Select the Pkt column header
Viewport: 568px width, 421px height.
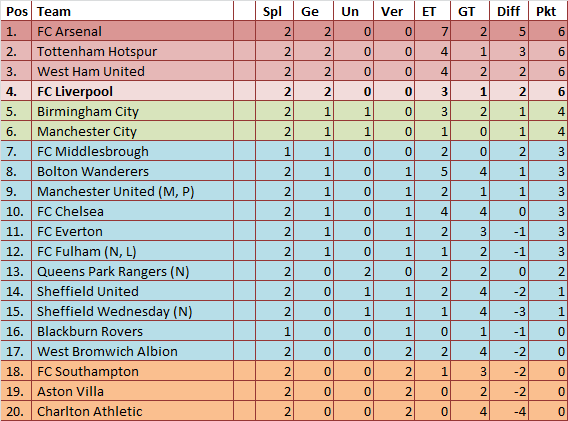pyautogui.click(x=548, y=11)
